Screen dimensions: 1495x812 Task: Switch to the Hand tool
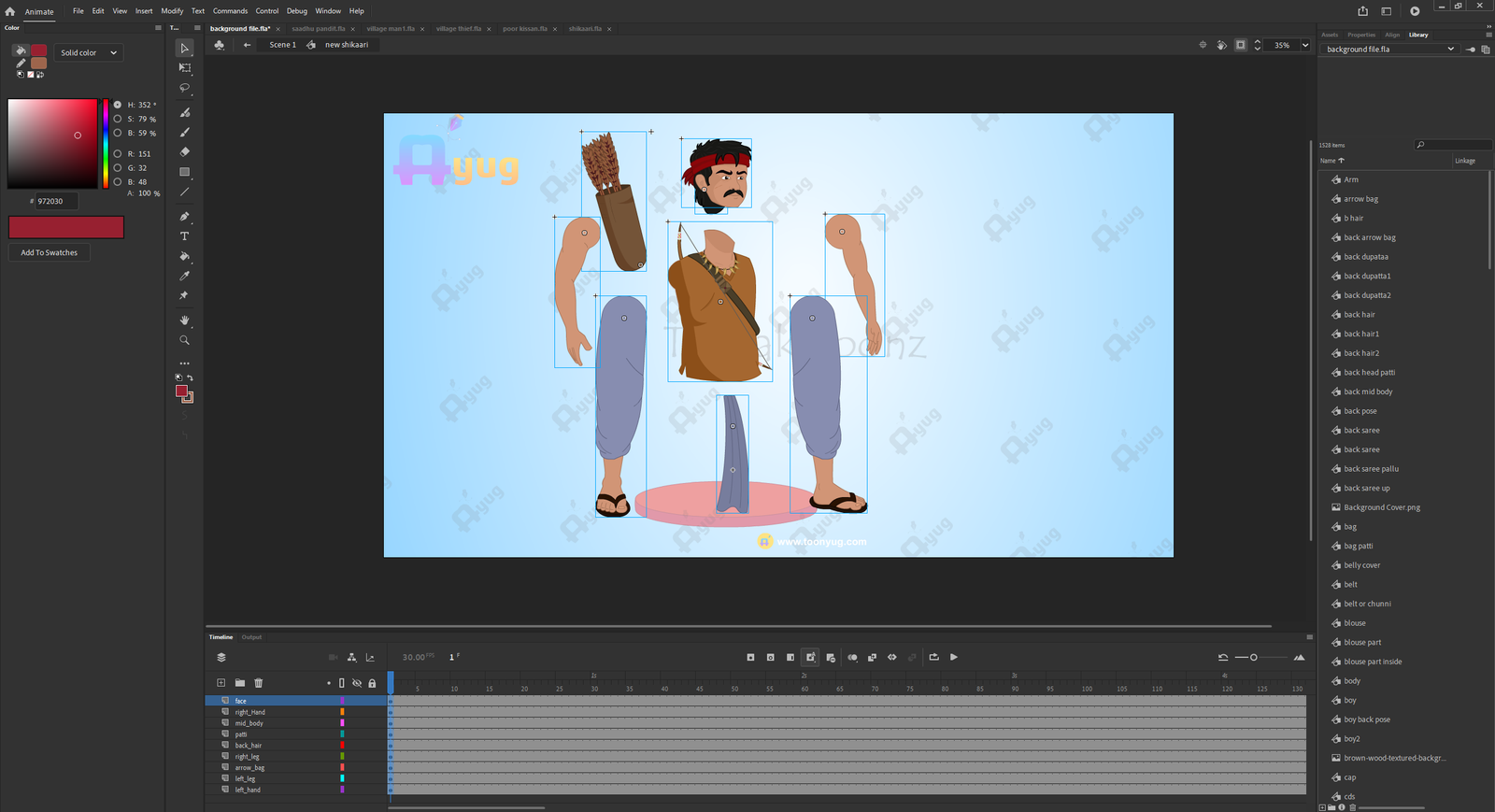pyautogui.click(x=184, y=321)
